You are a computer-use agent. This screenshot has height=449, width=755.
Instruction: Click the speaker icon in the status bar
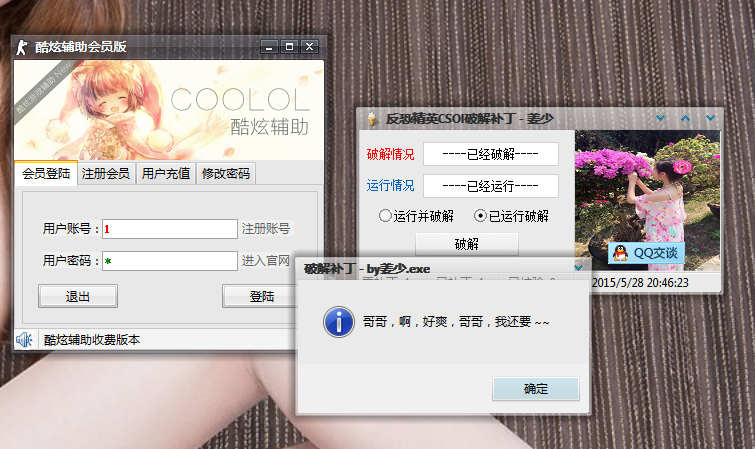pos(25,340)
